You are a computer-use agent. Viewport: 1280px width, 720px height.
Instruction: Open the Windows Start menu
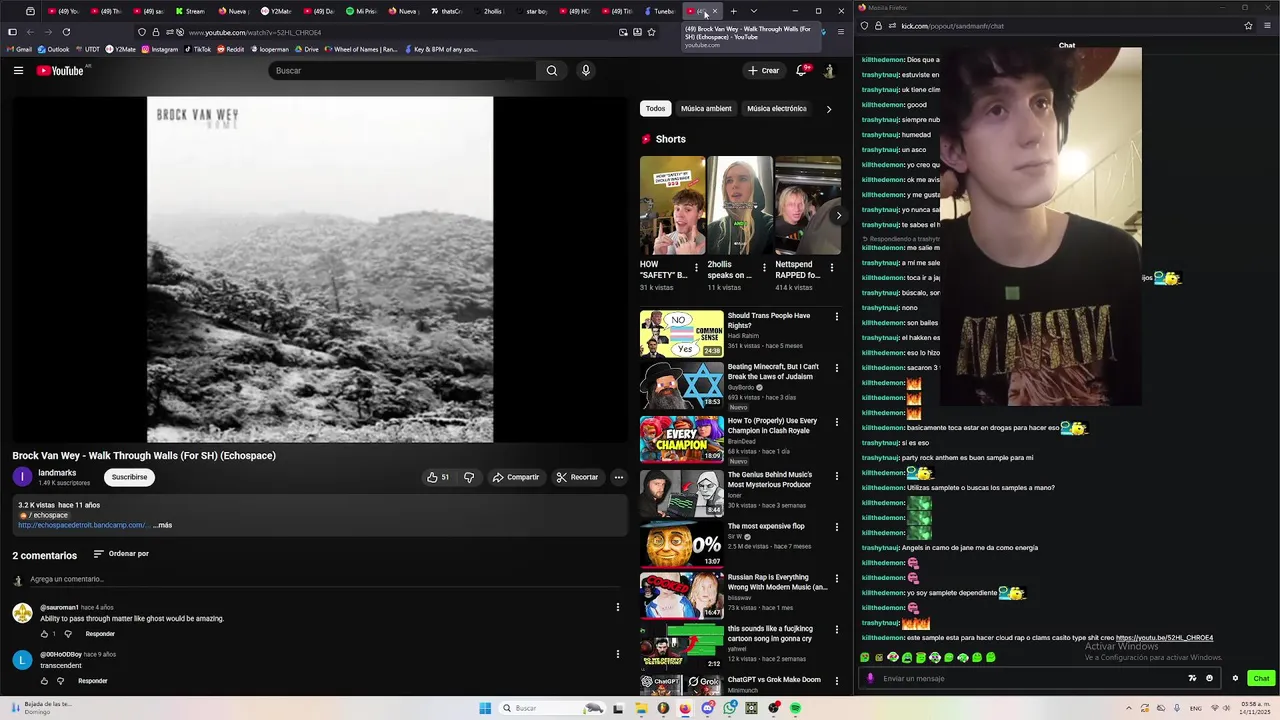(x=485, y=708)
